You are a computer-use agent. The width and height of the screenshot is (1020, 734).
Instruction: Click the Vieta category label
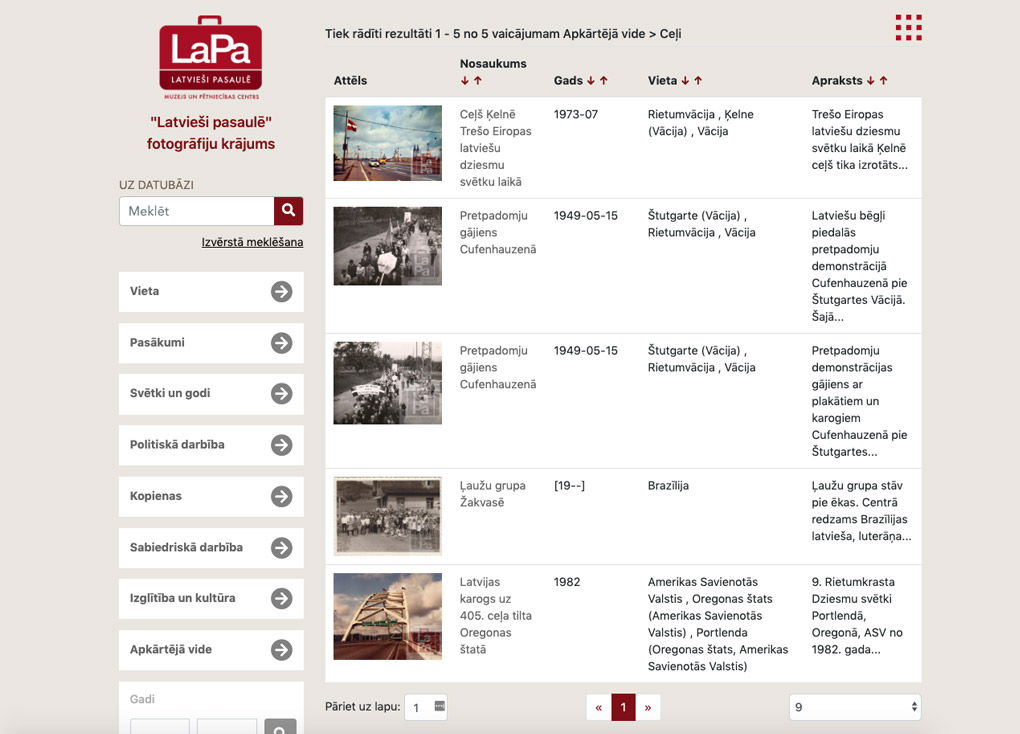click(144, 291)
